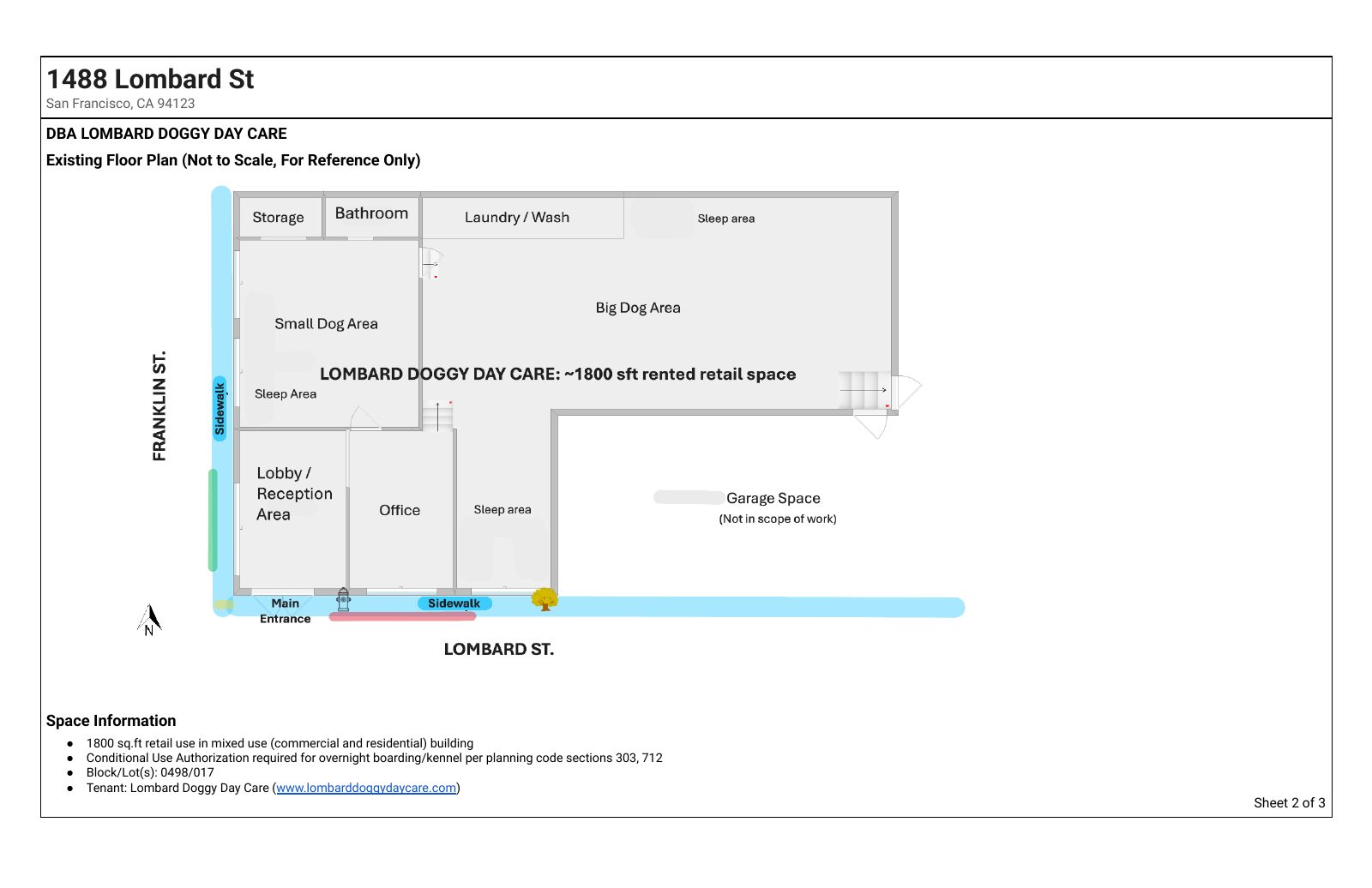1372x888 pixels.
Task: Click the Garage Space label
Action: (x=773, y=498)
